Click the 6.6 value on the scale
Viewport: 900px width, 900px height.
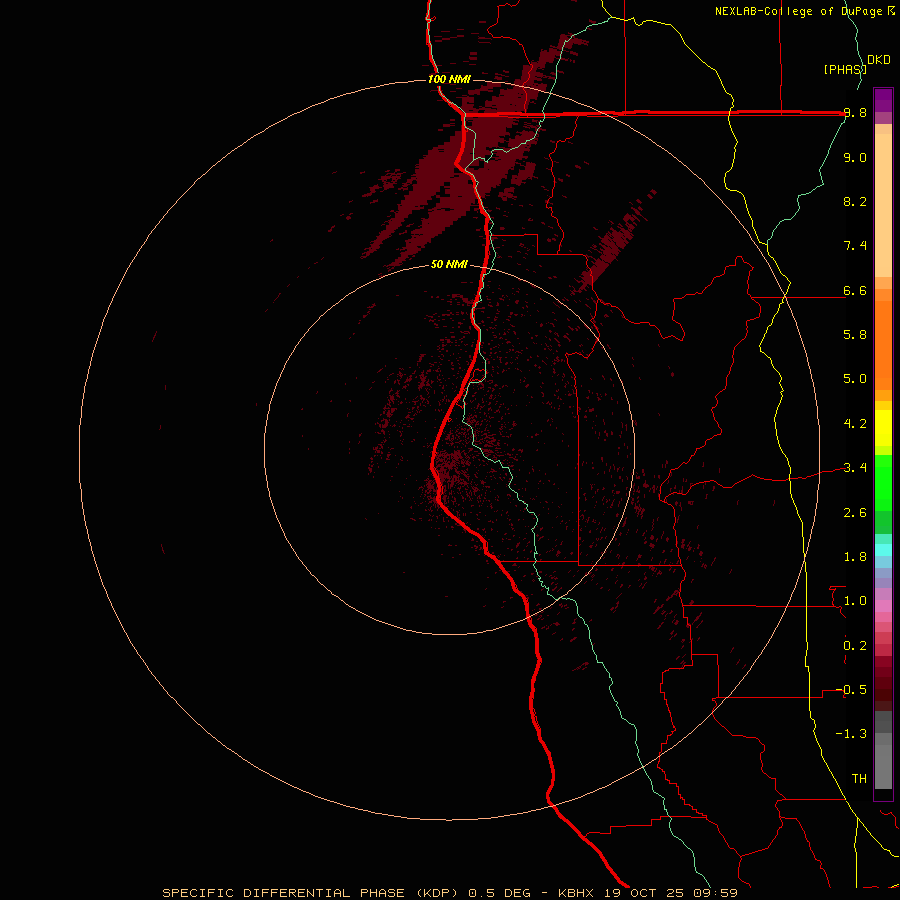point(855,290)
